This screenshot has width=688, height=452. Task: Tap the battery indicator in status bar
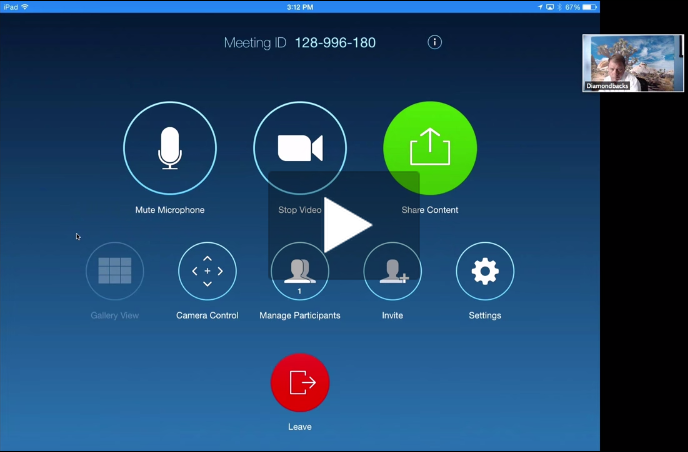click(x=588, y=6)
